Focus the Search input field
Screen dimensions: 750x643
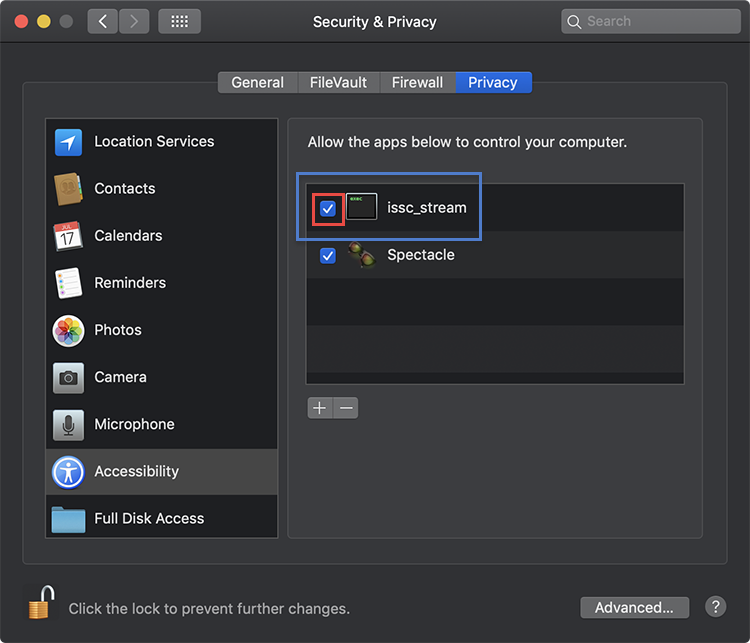[651, 21]
